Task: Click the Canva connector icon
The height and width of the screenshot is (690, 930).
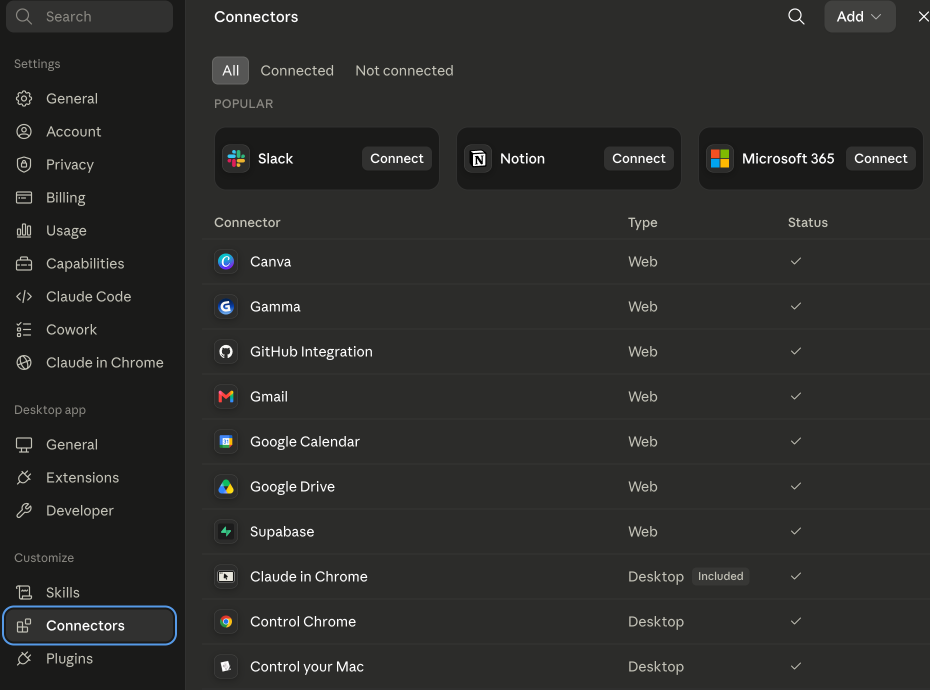Action: 226,262
